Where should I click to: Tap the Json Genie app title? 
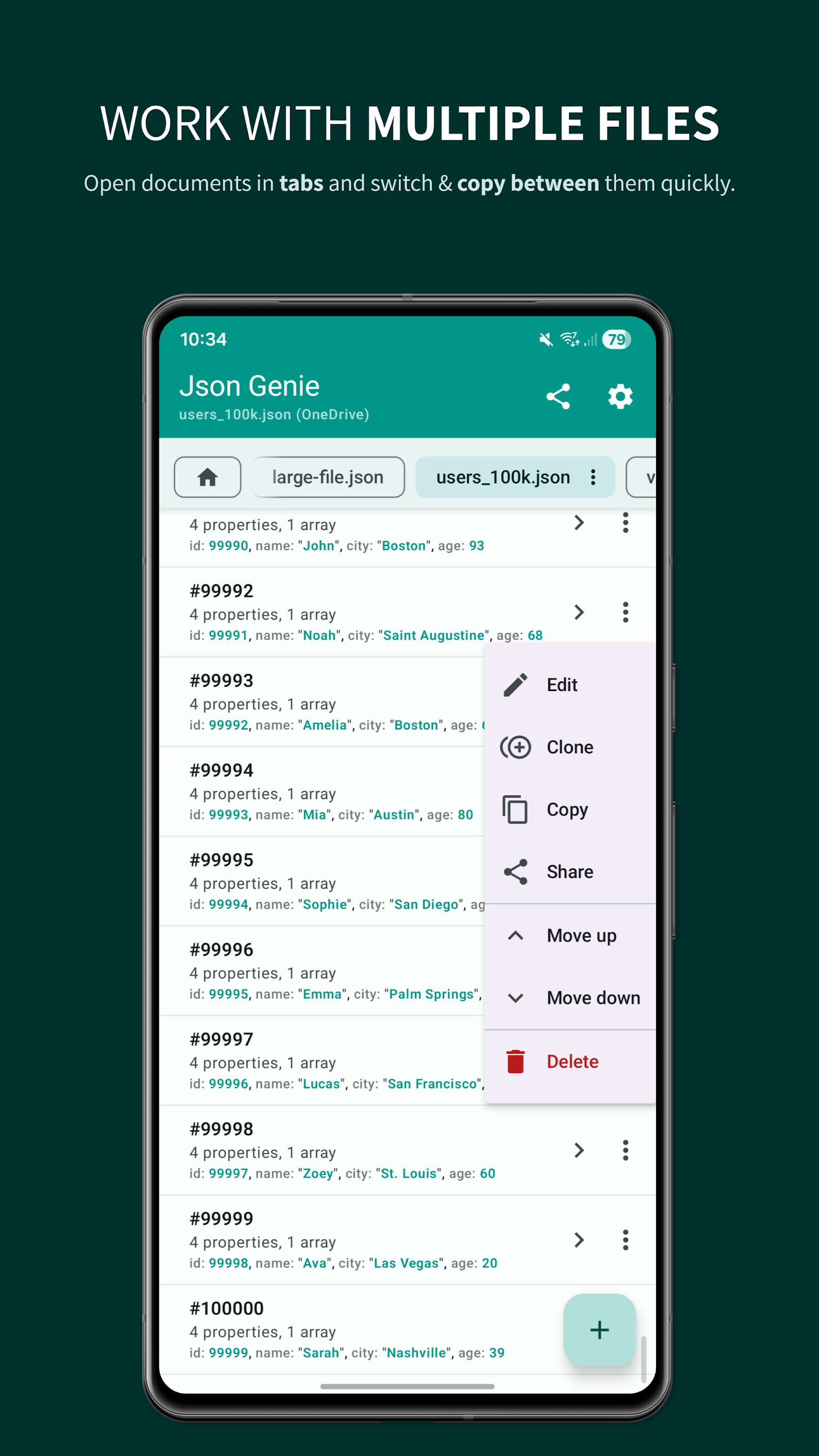(x=249, y=386)
